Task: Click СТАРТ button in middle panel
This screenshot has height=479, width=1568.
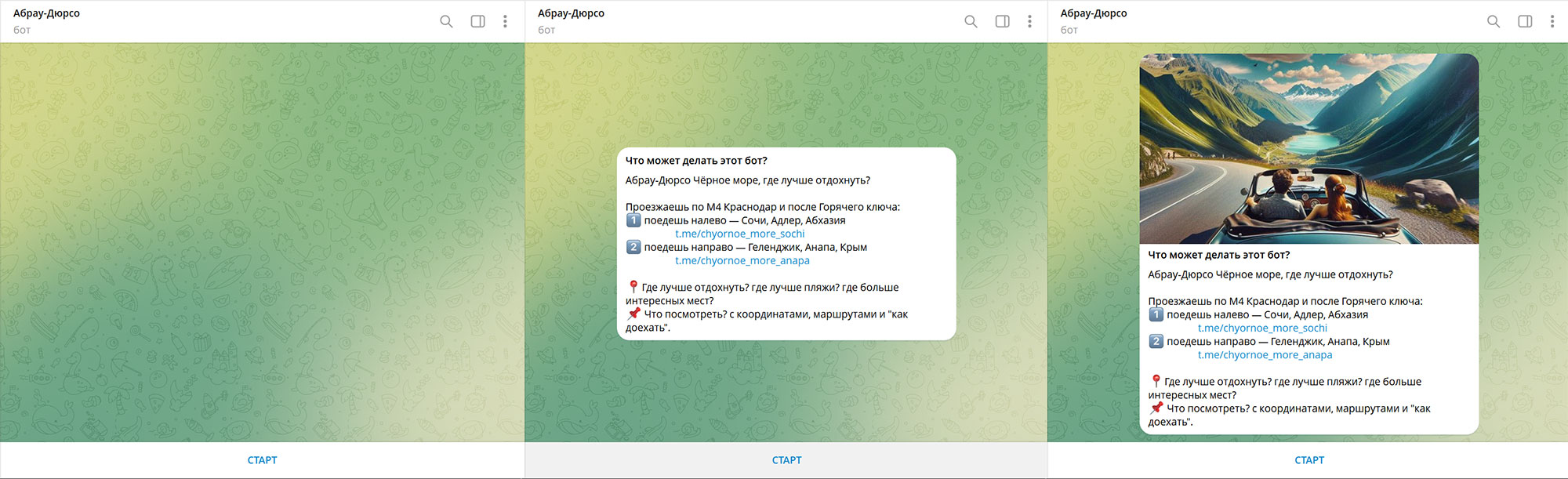Action: [x=786, y=460]
